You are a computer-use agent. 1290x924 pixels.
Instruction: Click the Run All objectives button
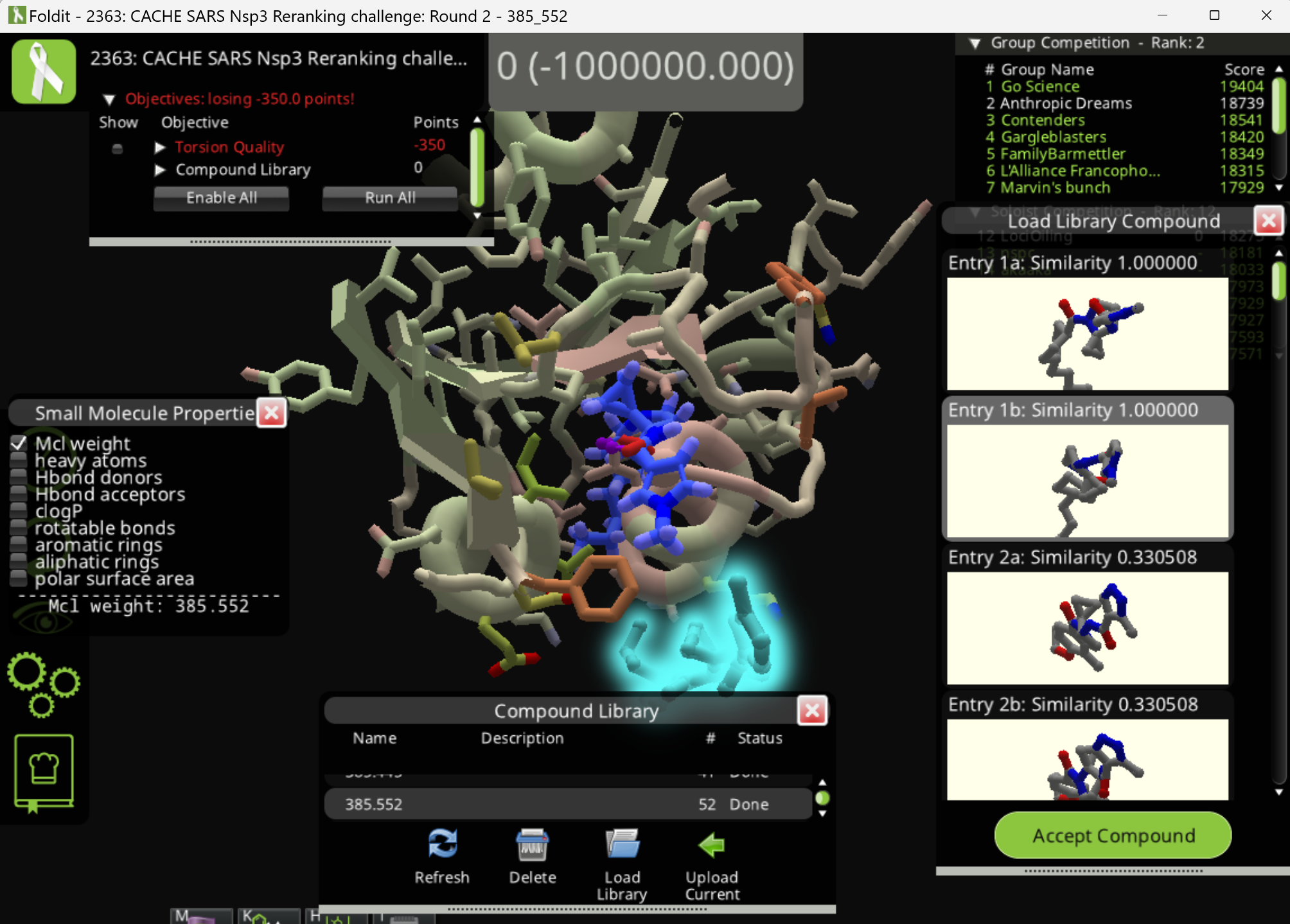389,198
